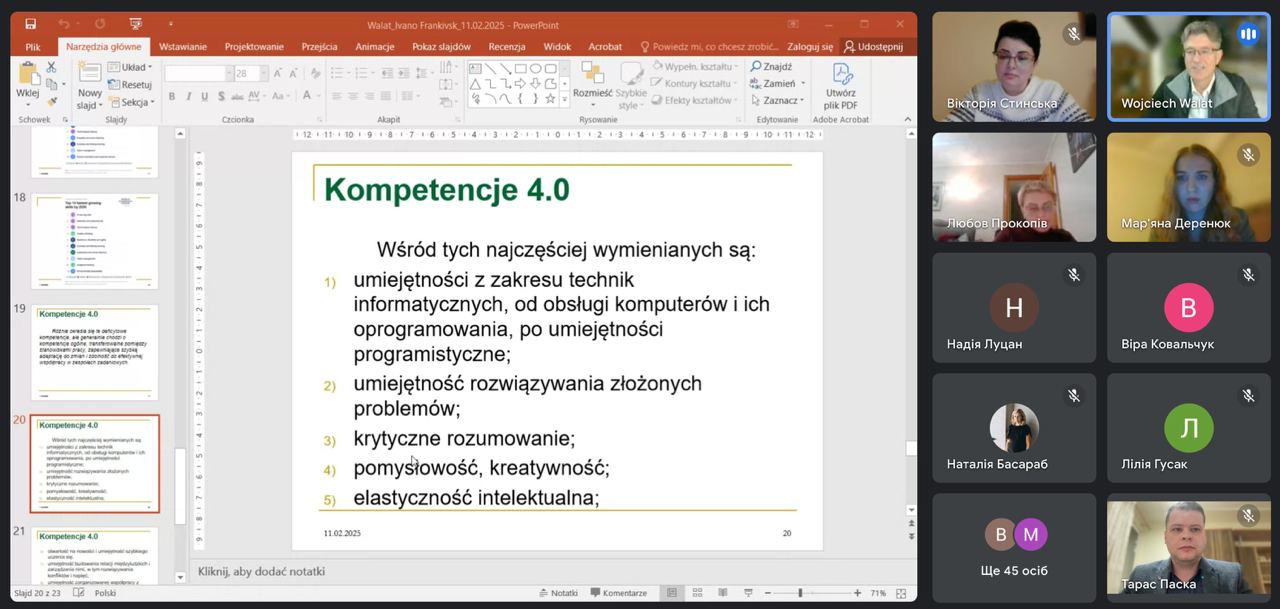Viewport: 1280px width, 609px height.
Task: Click the Udostępnij share button
Action: click(873, 46)
